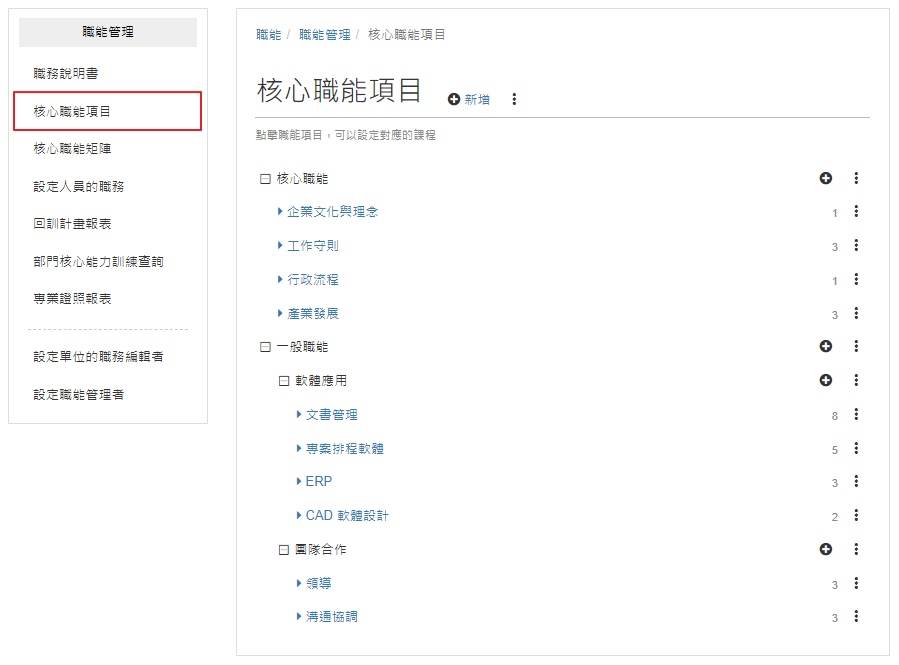
Task: Open the 溝通協調 competency link
Action: (332, 617)
